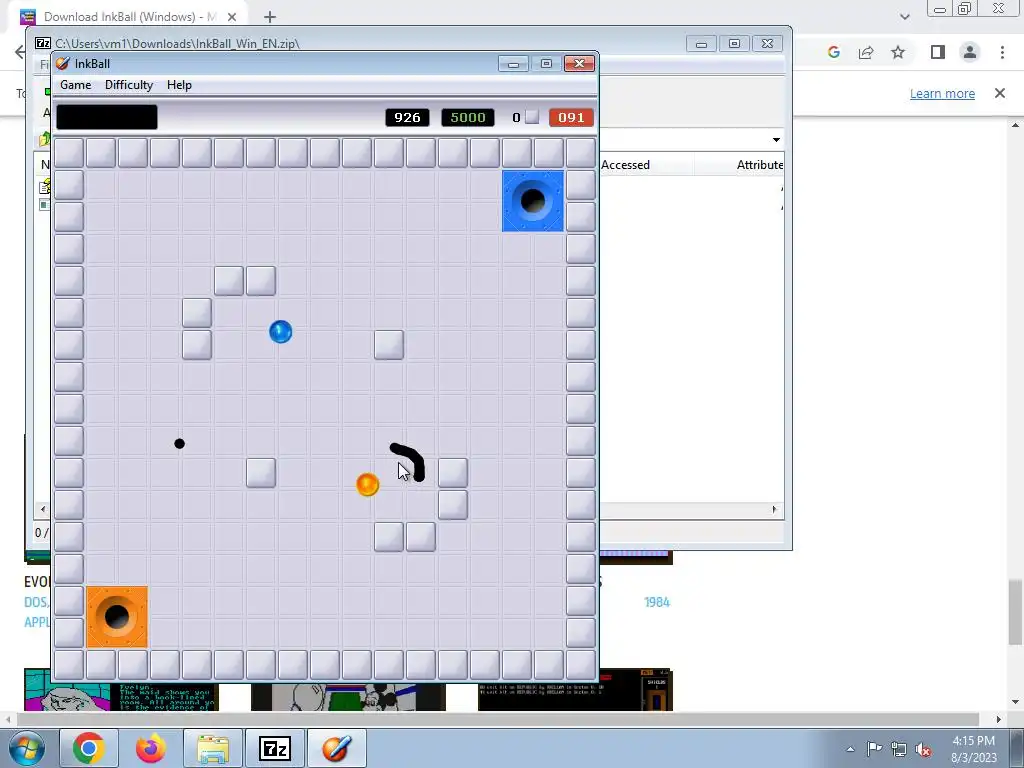
Task: Click the Learn more link
Action: pyautogui.click(x=942, y=93)
